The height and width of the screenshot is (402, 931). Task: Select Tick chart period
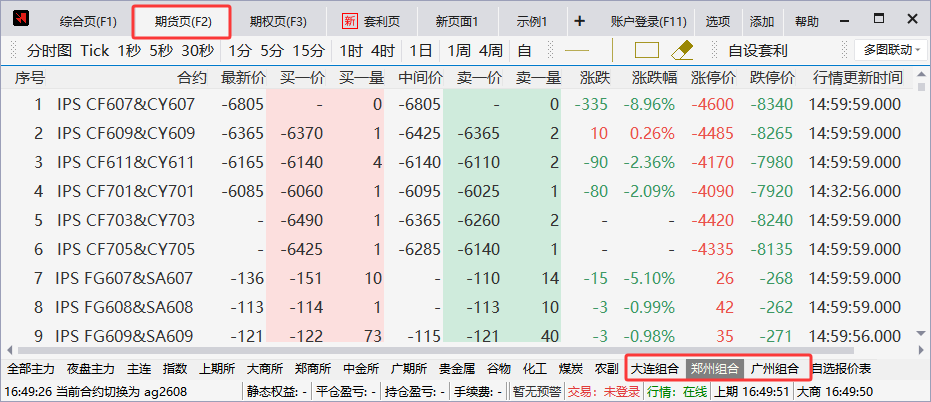[95, 51]
